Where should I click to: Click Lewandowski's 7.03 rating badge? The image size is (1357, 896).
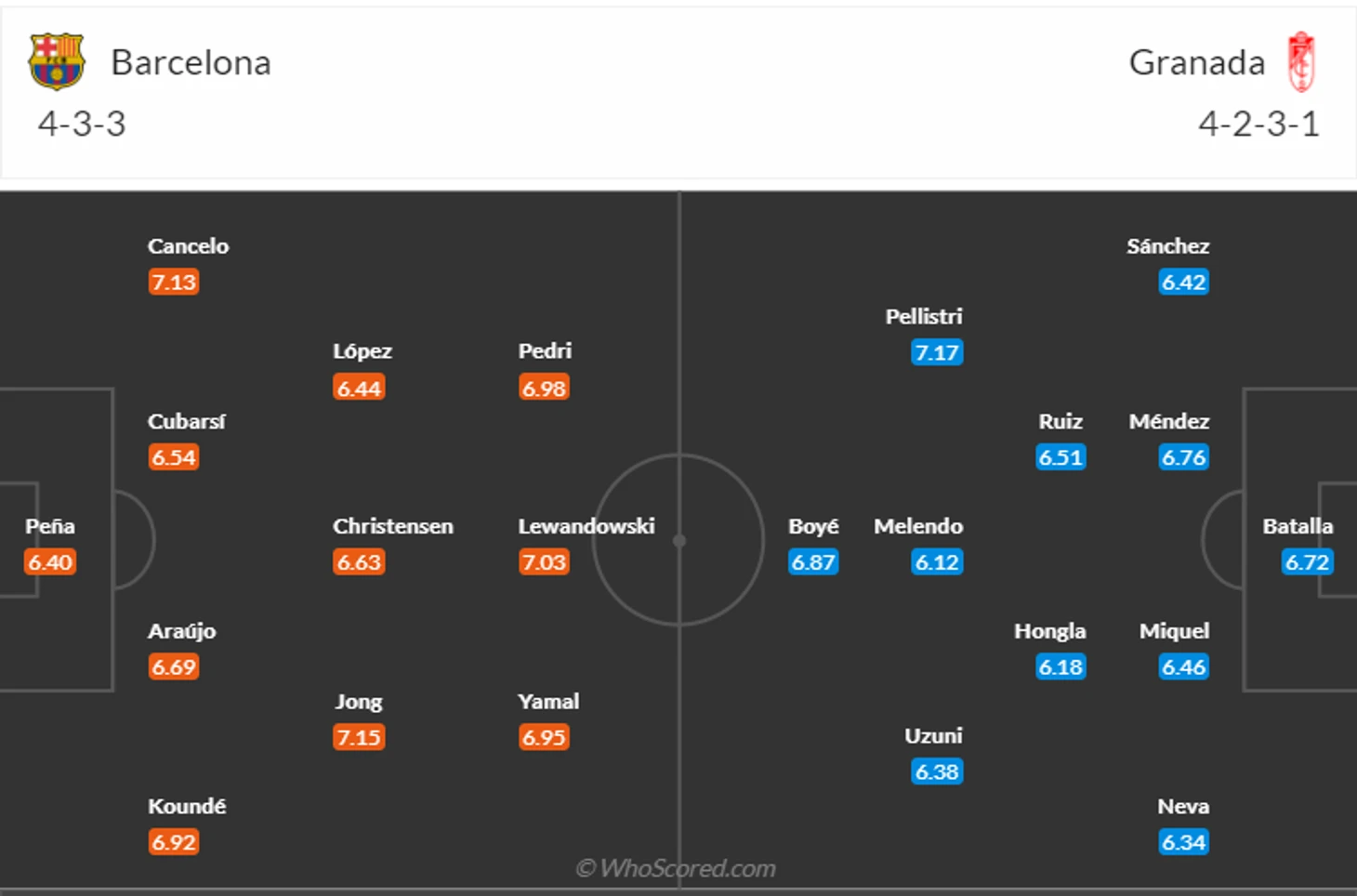coord(544,562)
